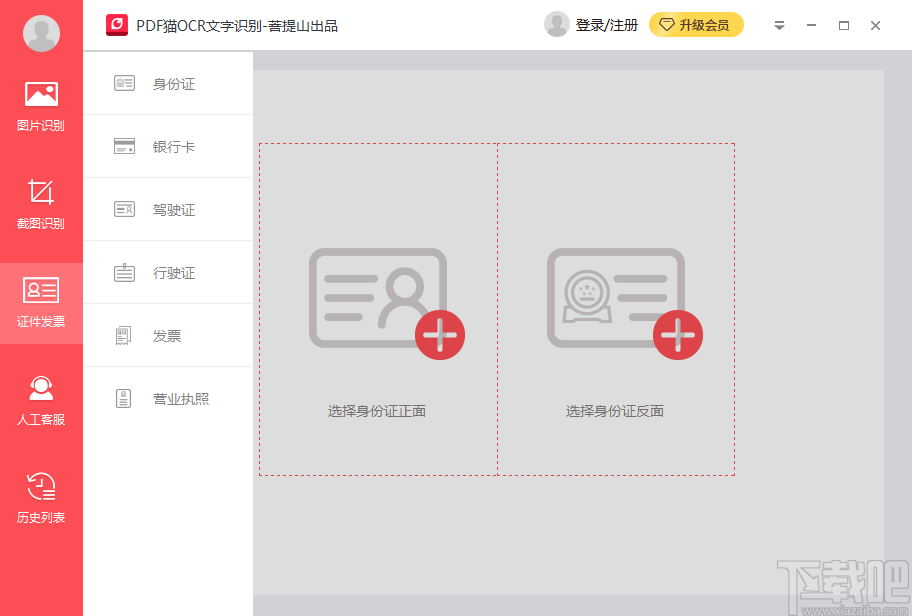Click 登录/注册 login link
Image resolution: width=912 pixels, height=616 pixels.
[x=607, y=25]
